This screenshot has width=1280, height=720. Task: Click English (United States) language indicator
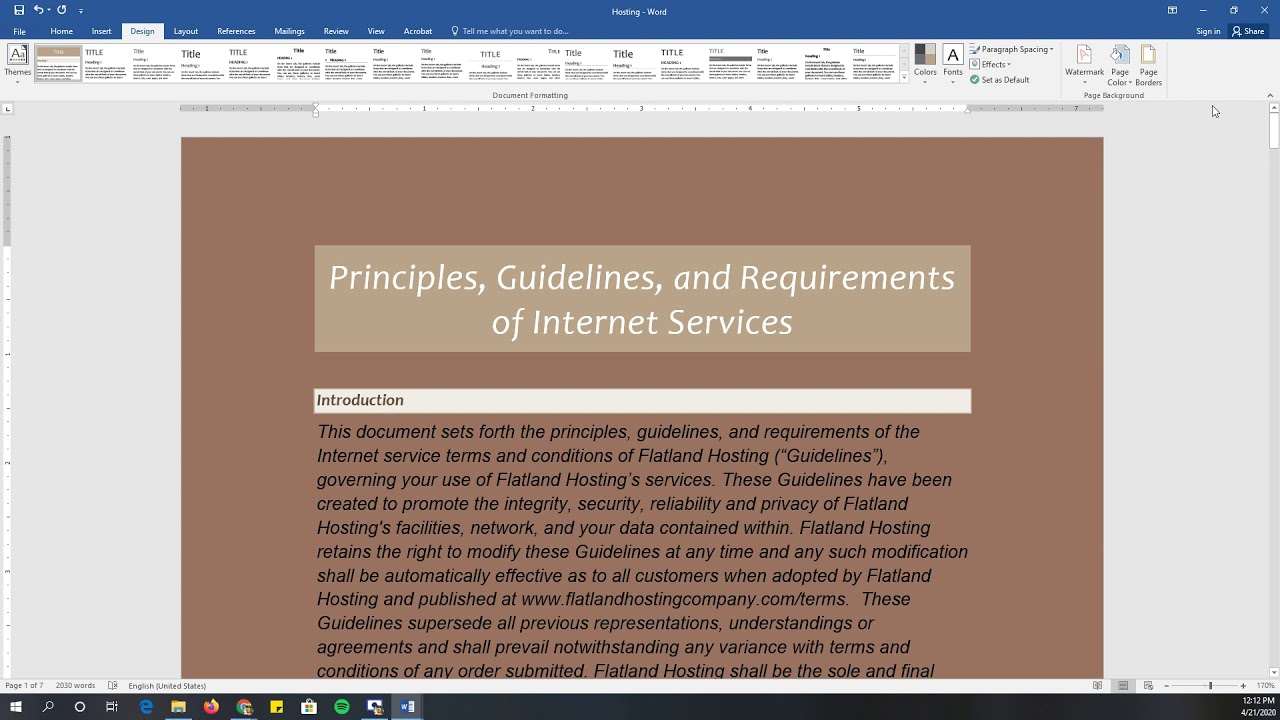pos(167,686)
